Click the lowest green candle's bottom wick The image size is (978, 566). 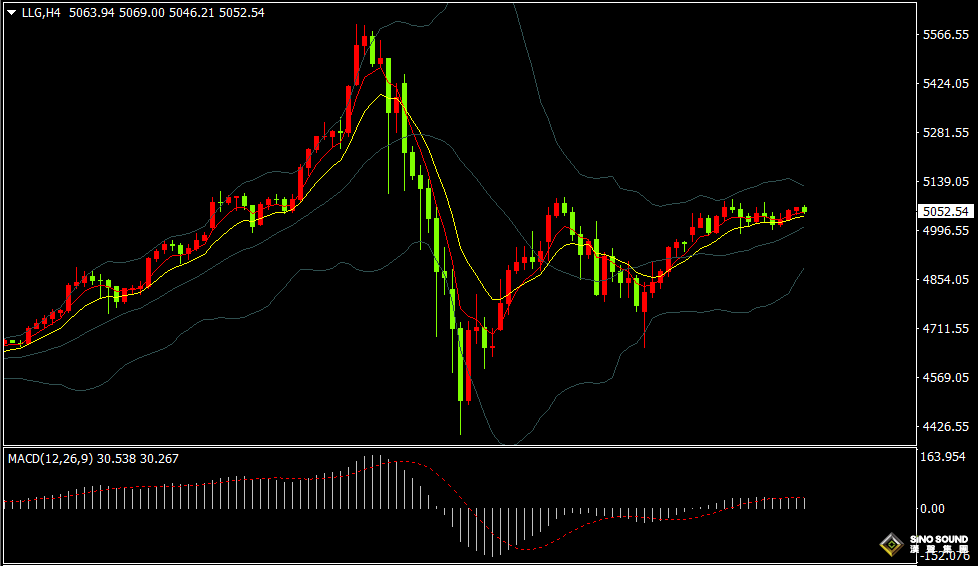pos(461,420)
